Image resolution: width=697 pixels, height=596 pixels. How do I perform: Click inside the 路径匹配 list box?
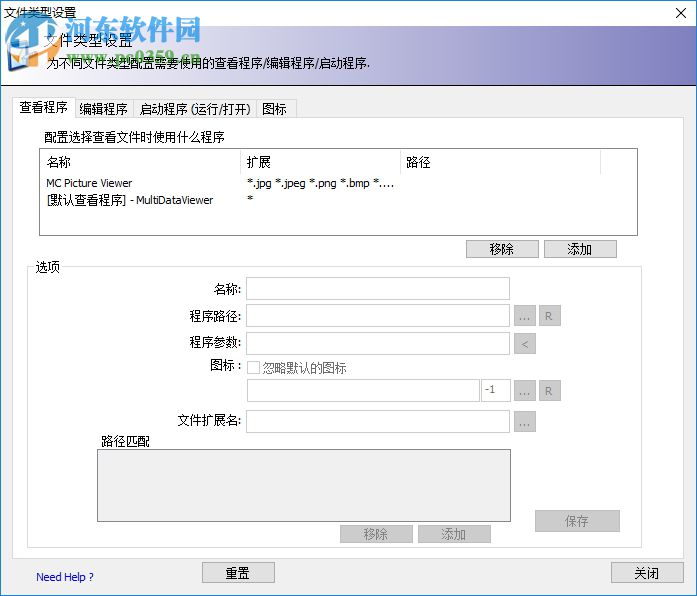(x=304, y=485)
